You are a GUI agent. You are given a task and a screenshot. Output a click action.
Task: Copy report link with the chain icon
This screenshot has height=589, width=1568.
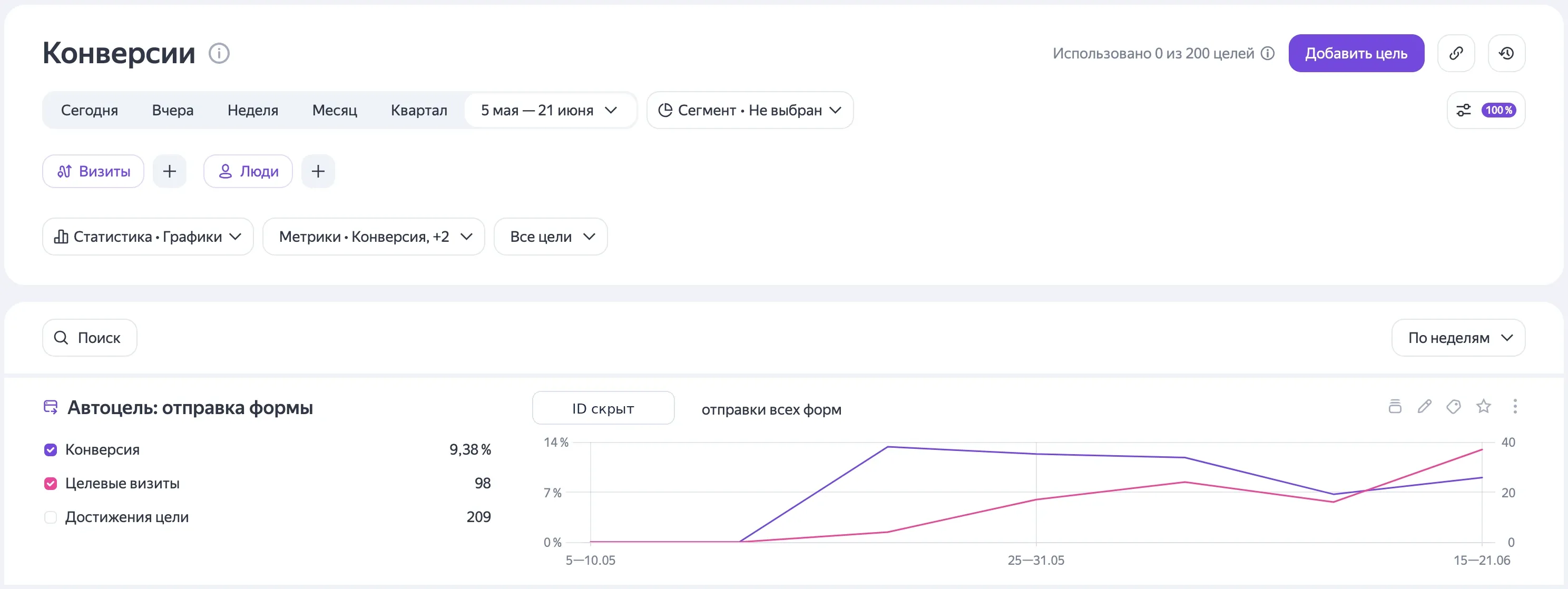click(x=1456, y=54)
